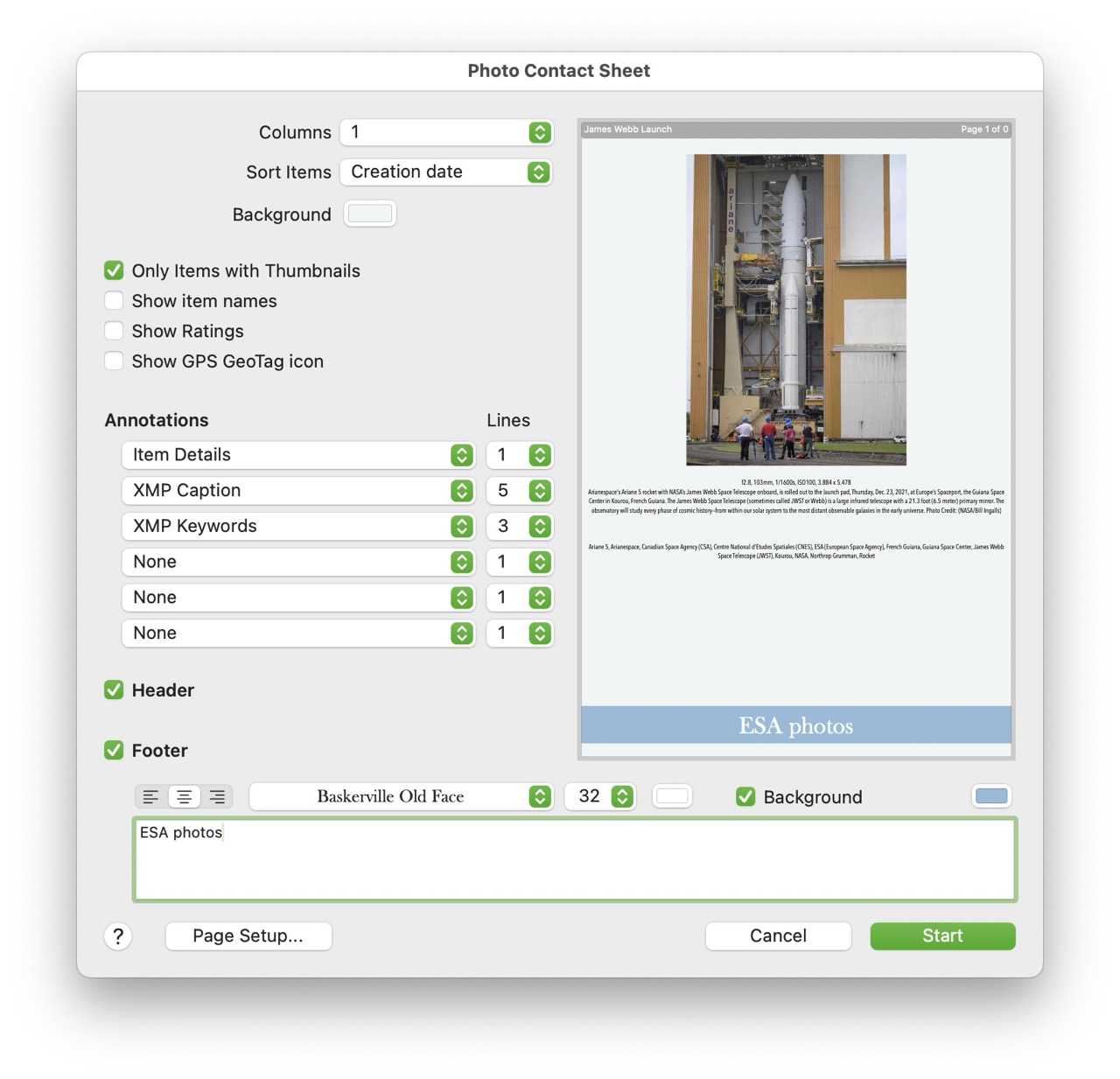Open the Columns dropdown
This screenshot has height=1079, width=1120.
[x=446, y=132]
